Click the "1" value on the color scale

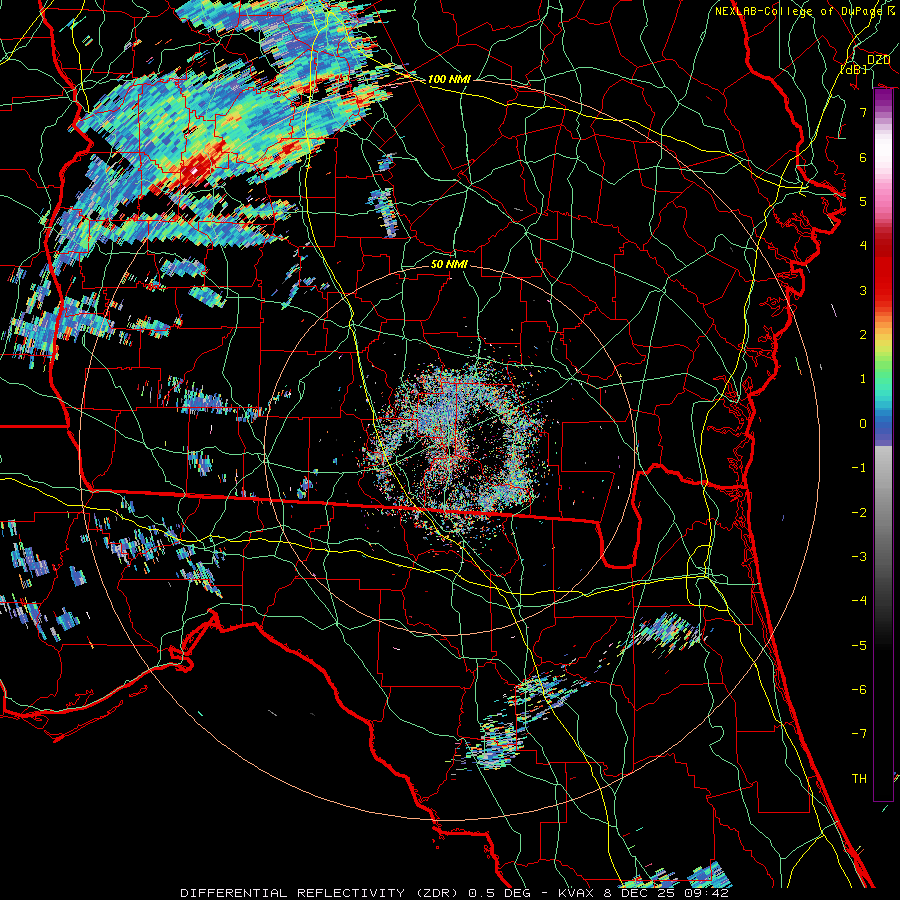863,379
